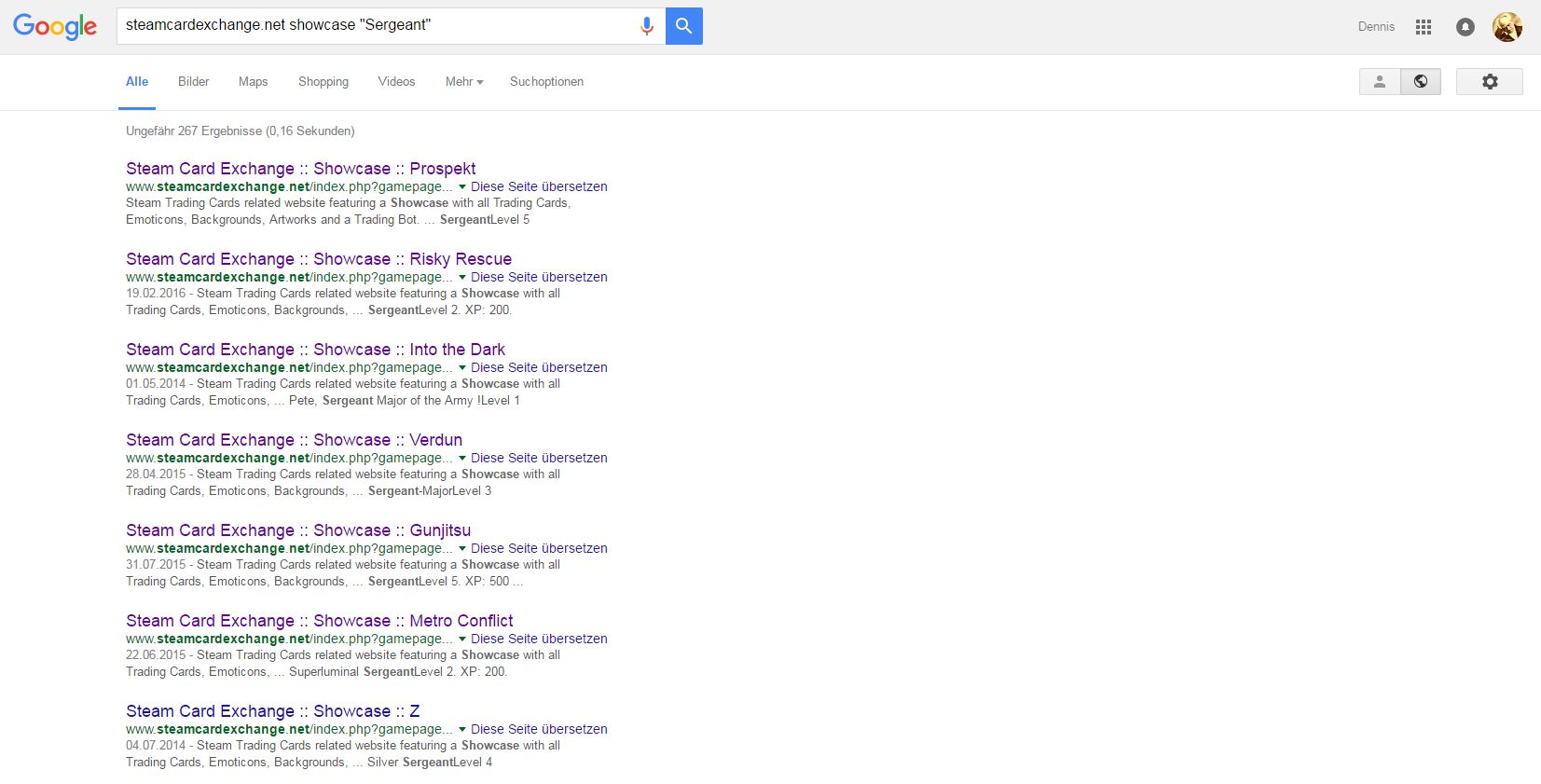Click the Dennis account name
The height and width of the screenshot is (784, 1541).
coord(1377,27)
